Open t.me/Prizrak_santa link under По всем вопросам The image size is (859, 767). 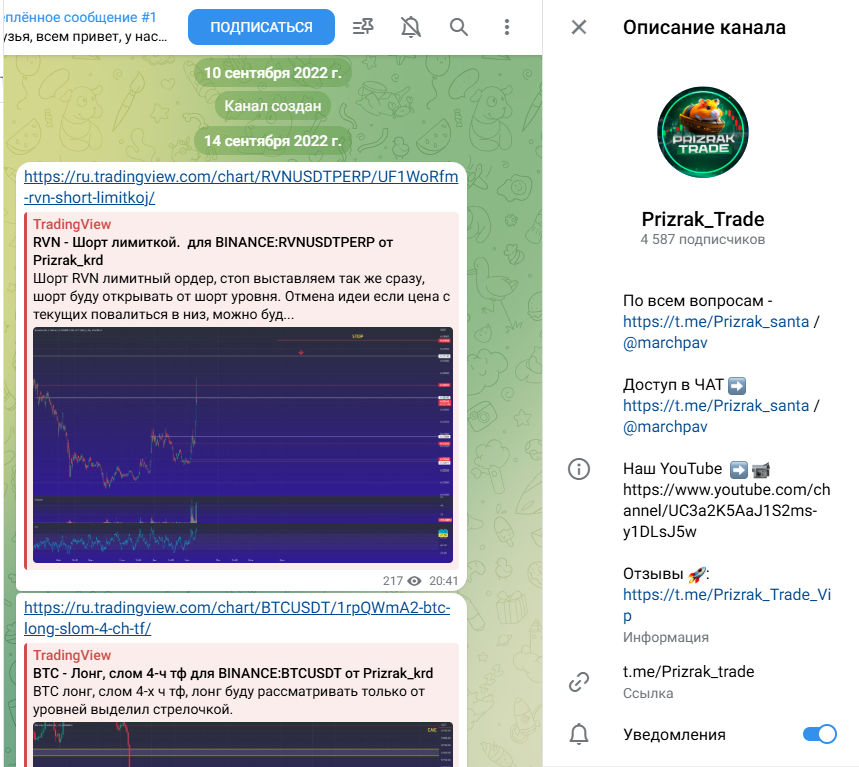point(715,322)
